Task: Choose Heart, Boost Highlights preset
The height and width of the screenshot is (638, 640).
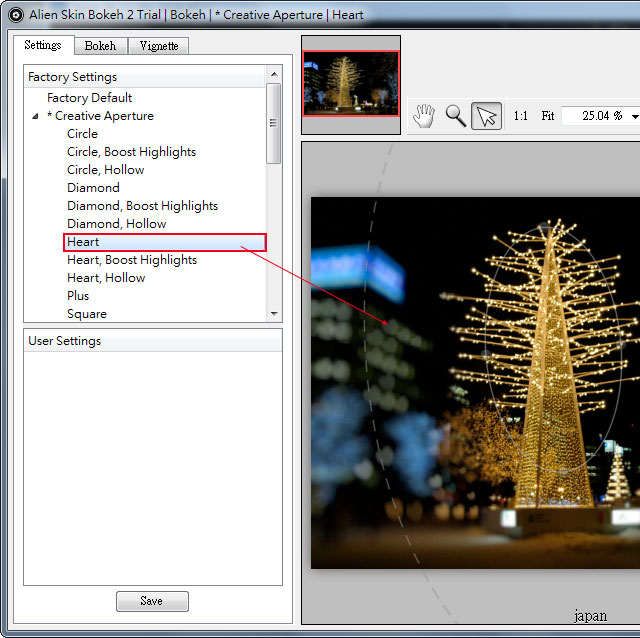Action: pyautogui.click(x=132, y=260)
